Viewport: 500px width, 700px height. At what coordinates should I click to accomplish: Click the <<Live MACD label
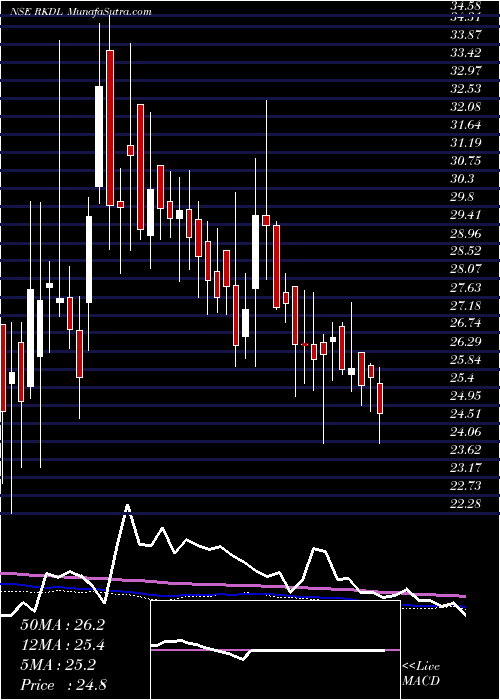click(421, 673)
